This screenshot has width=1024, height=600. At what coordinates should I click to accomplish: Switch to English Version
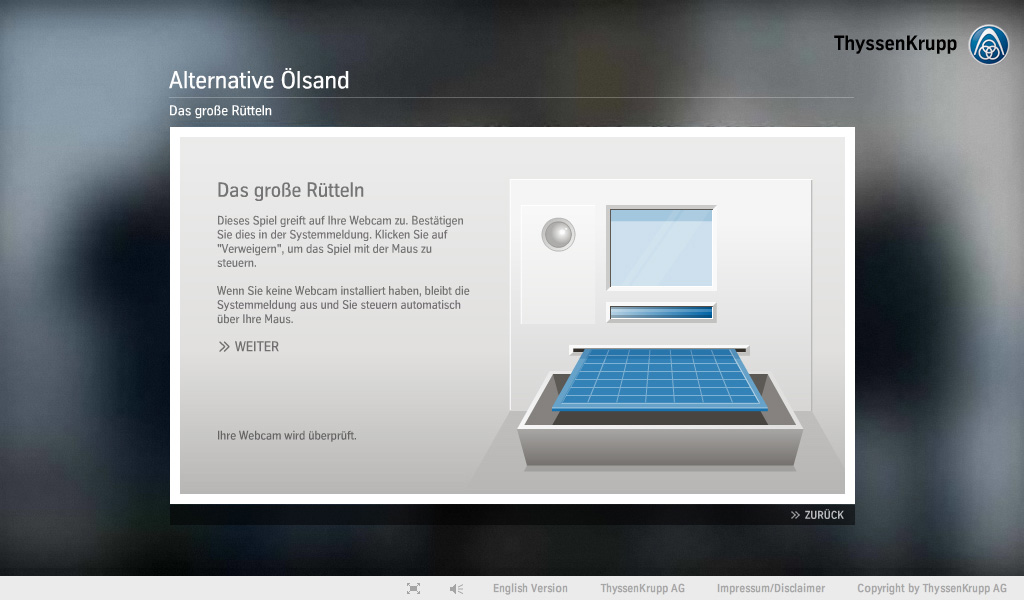530,588
